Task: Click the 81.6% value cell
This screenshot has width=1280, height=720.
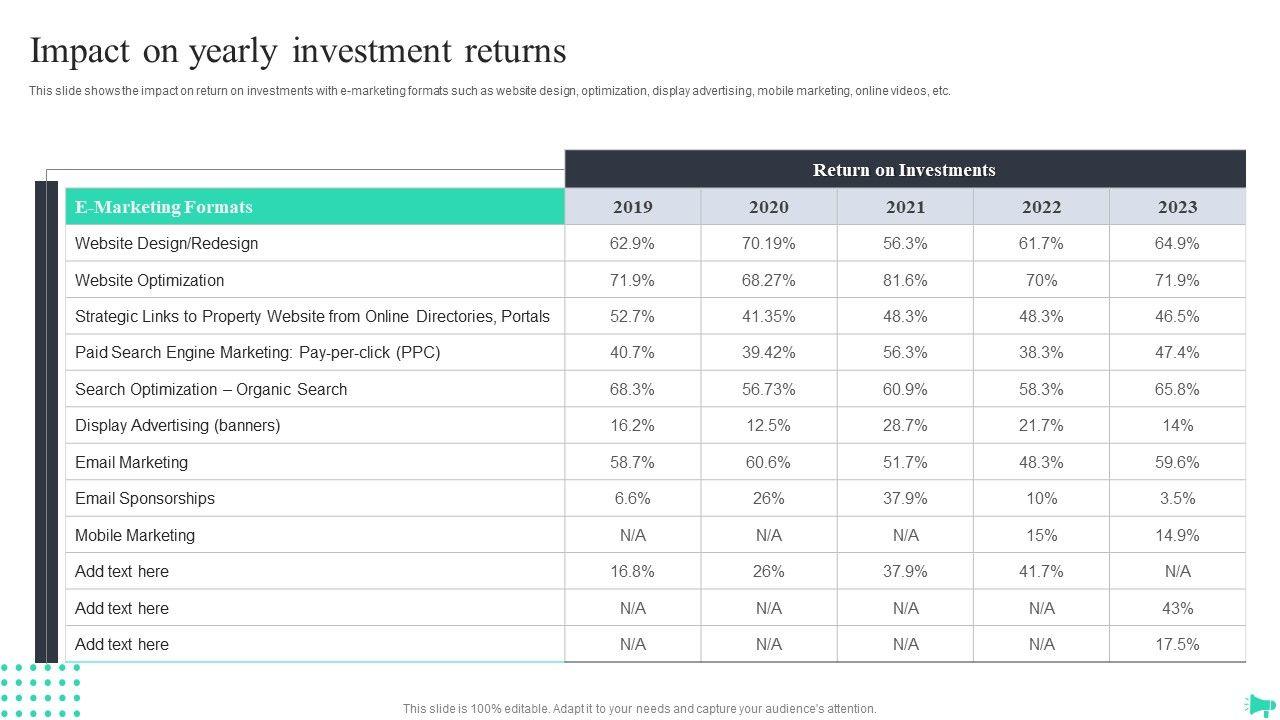Action: point(905,280)
